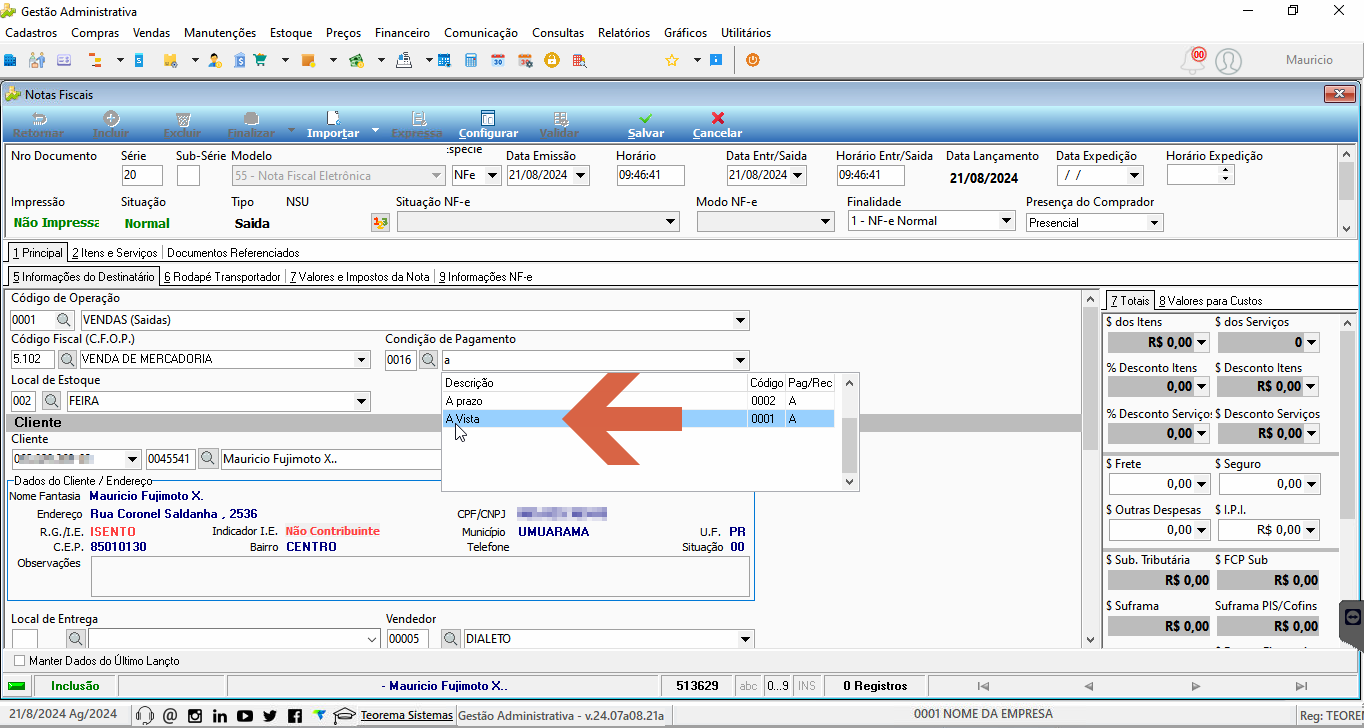Select A prazo payment condition
The width and height of the screenshot is (1364, 728).
638,401
